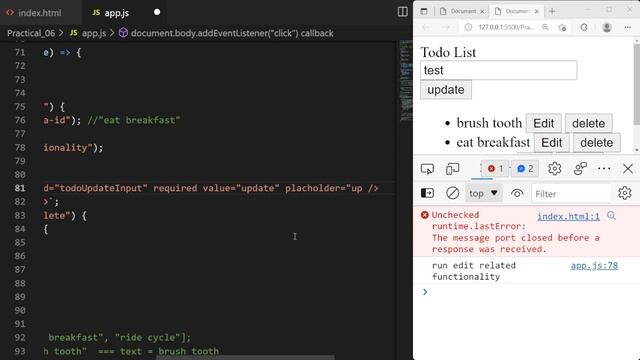Click Practical_06 folder in breadcrumb
The height and width of the screenshot is (360, 640).
point(31,33)
